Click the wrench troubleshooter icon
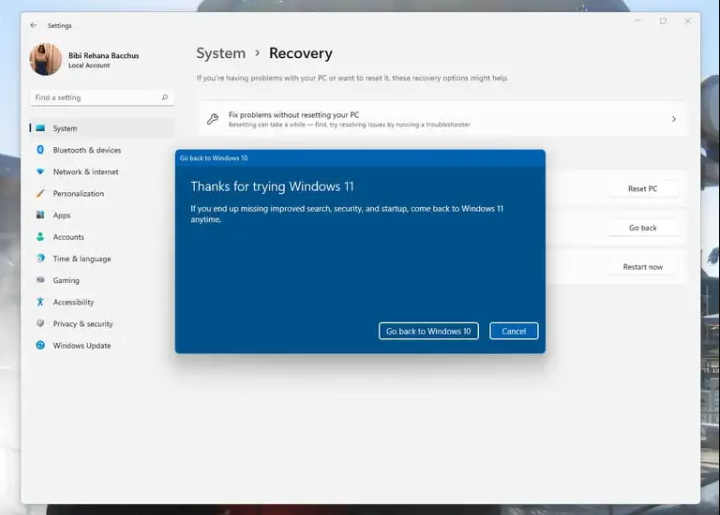This screenshot has width=720, height=515. pos(213,119)
